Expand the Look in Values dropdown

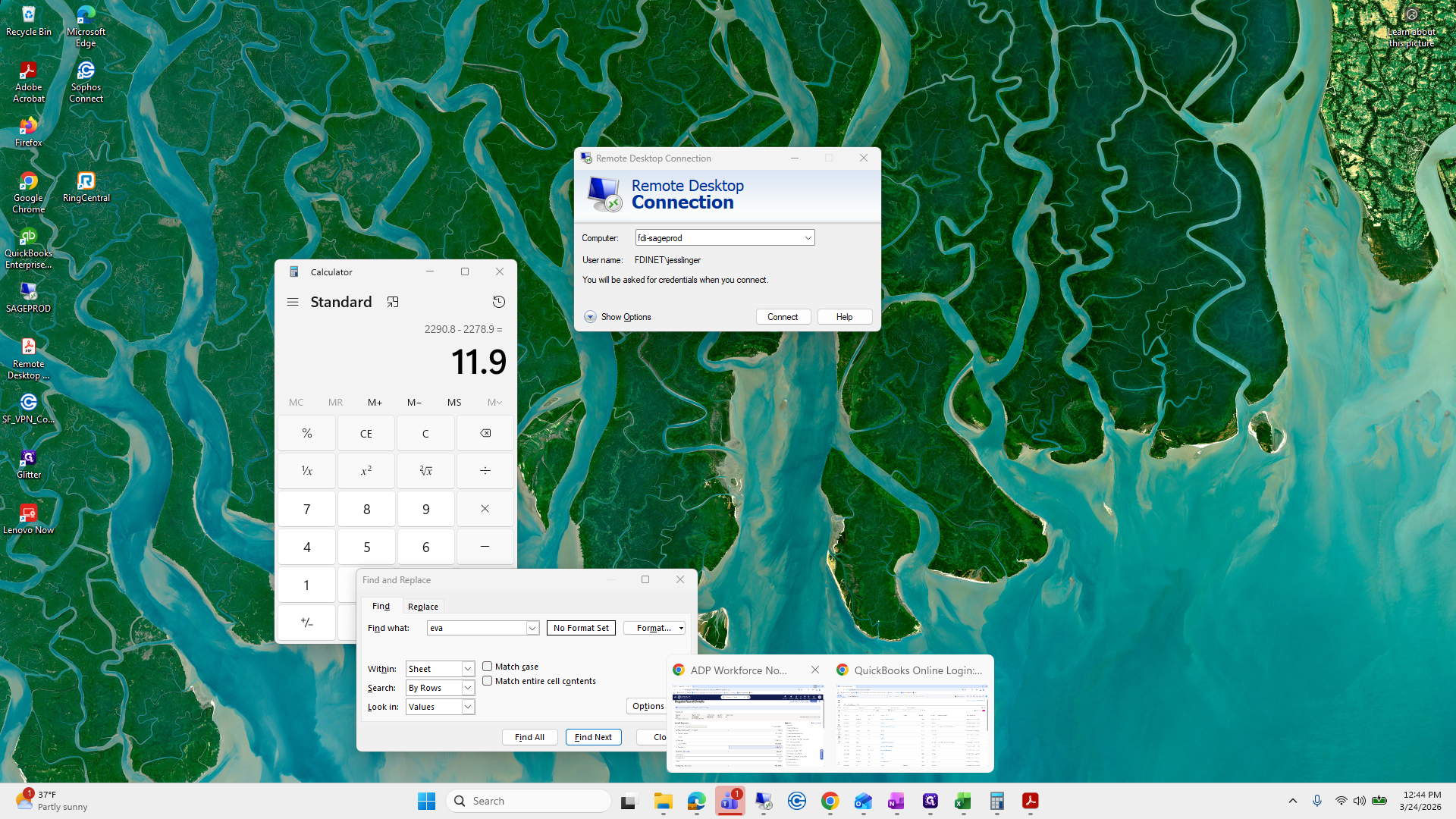click(468, 707)
